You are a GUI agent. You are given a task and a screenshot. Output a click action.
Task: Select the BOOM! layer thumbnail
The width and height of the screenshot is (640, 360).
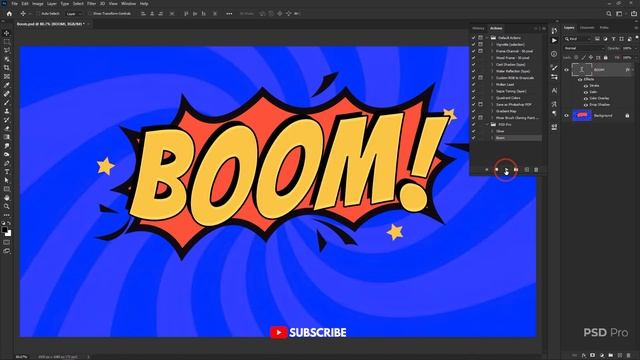pos(582,70)
